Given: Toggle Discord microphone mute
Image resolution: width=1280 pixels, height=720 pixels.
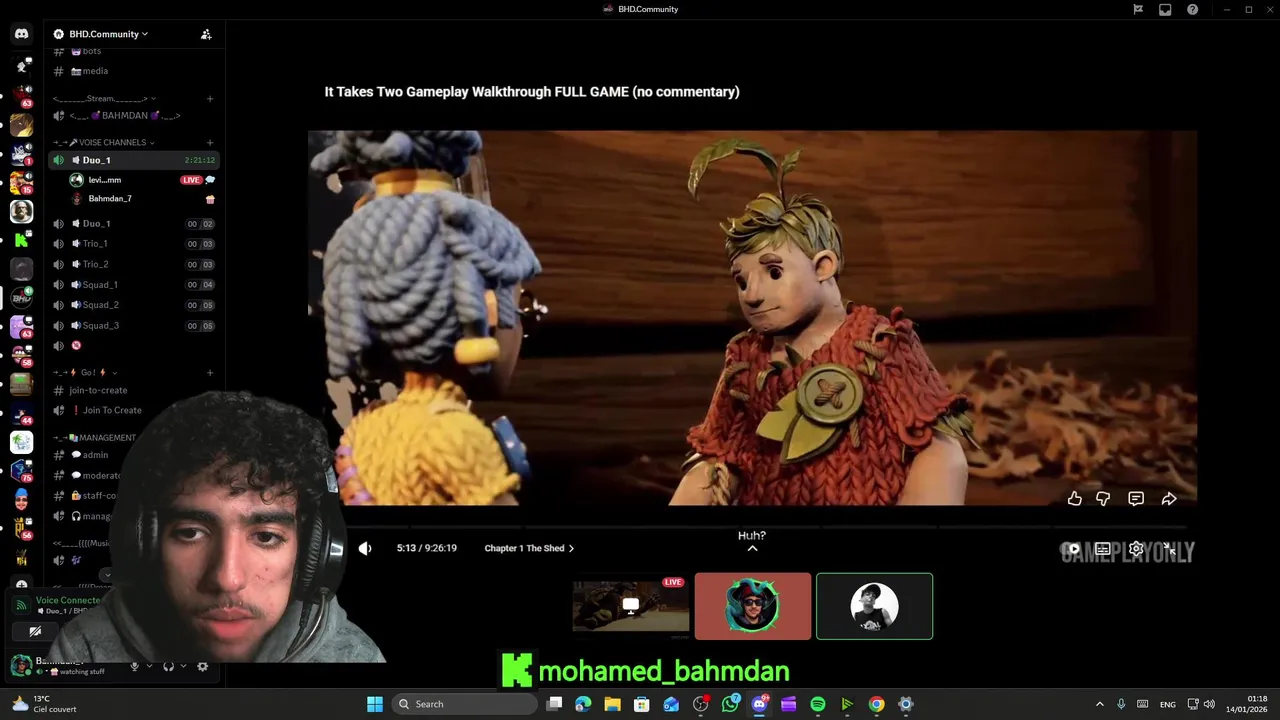Looking at the screenshot, I should click(x=134, y=666).
